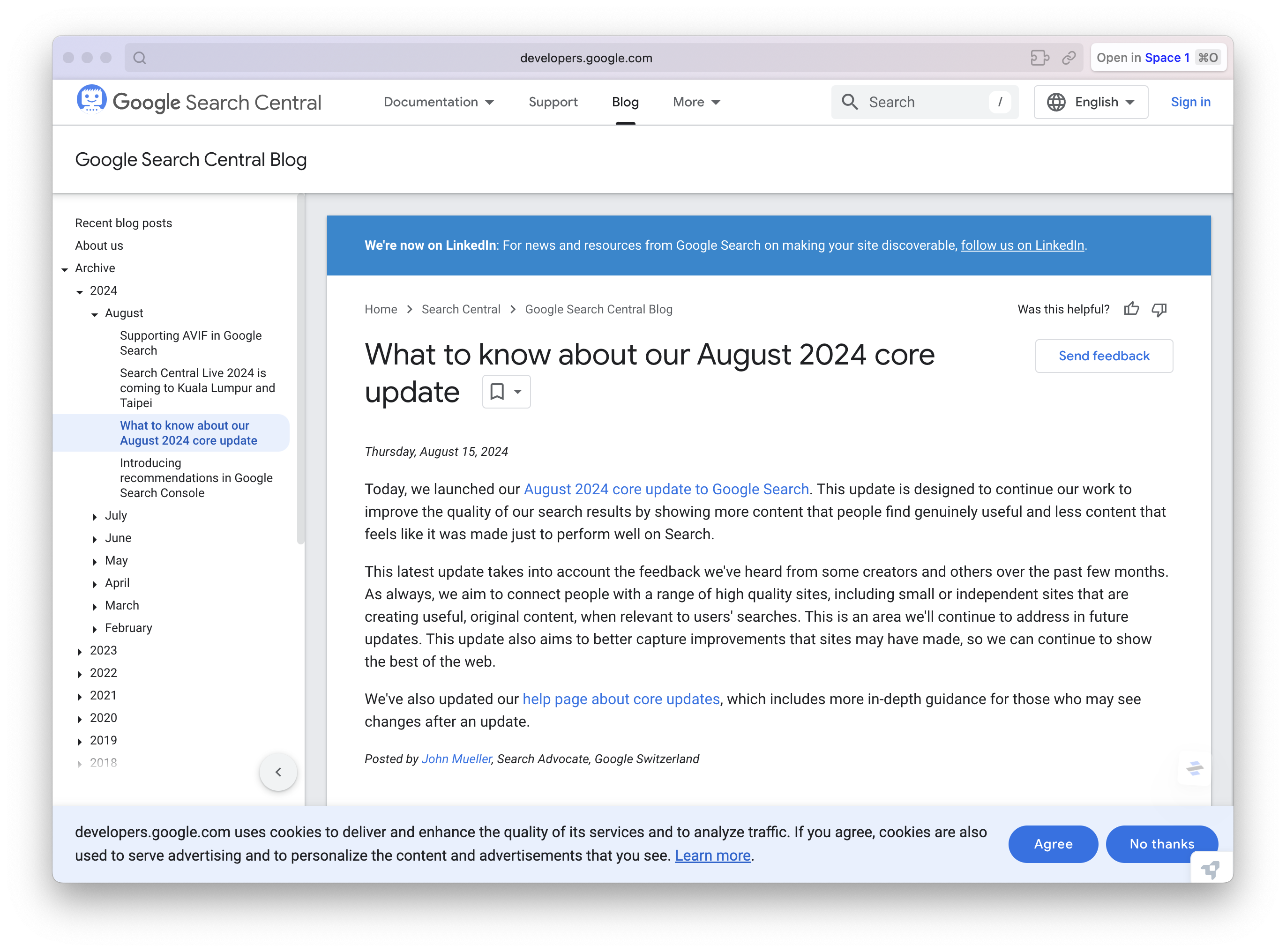The width and height of the screenshot is (1286, 952).
Task: Collapse the sidebar with the left chevron button
Action: coord(278,772)
